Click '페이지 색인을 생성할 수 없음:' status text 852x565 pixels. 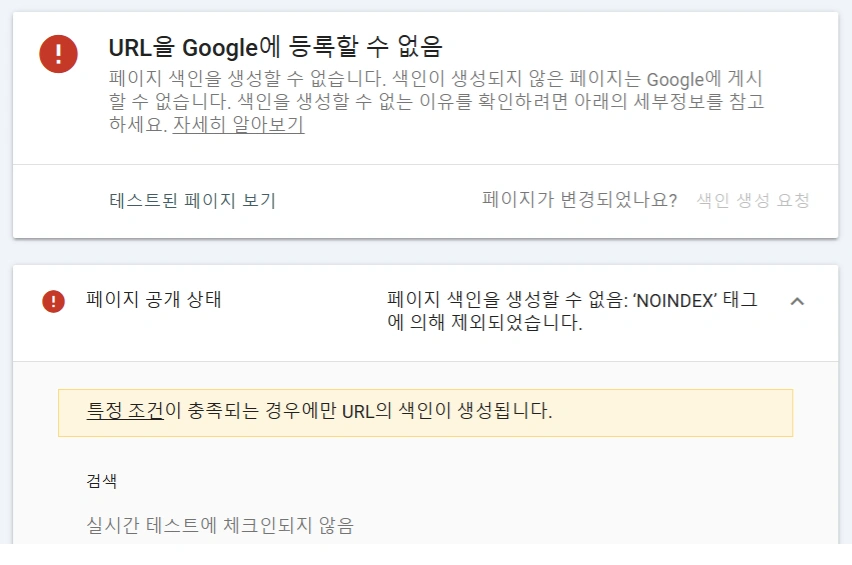(x=507, y=300)
